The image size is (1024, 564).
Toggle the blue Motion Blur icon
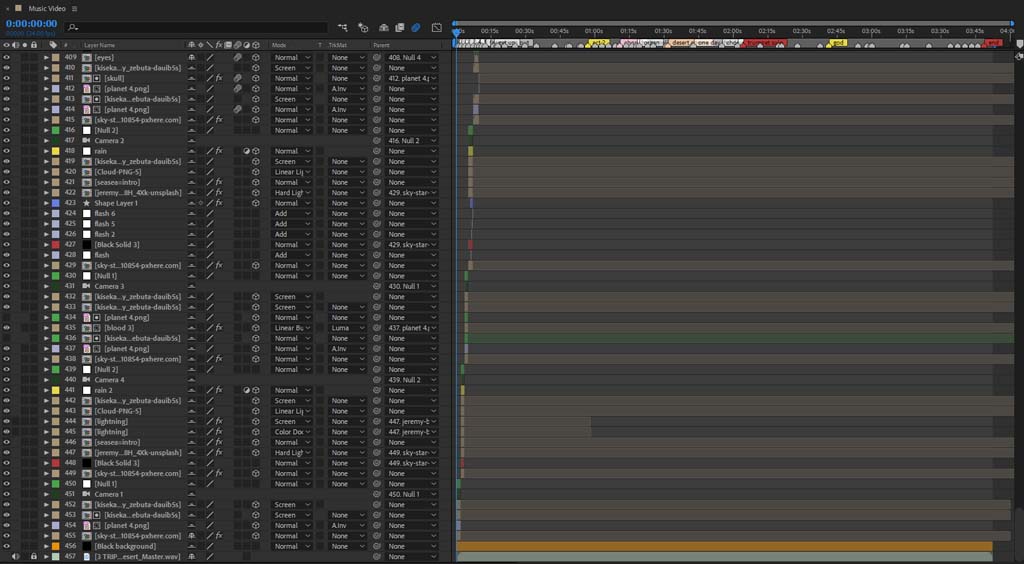pos(415,27)
